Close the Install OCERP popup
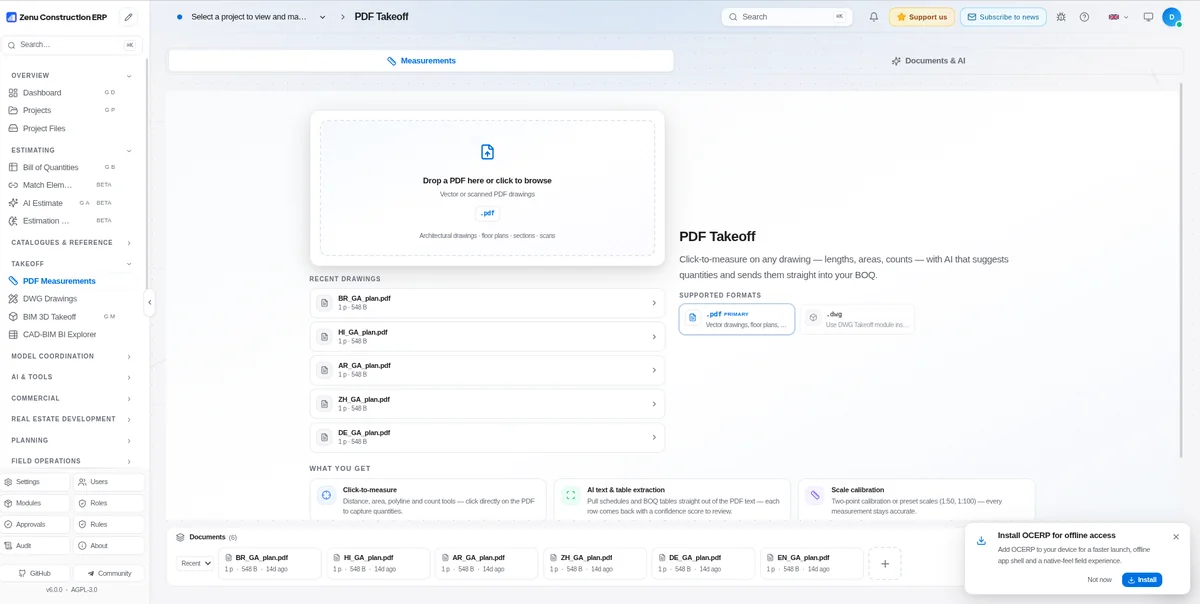The width and height of the screenshot is (1200, 604). point(1176,537)
